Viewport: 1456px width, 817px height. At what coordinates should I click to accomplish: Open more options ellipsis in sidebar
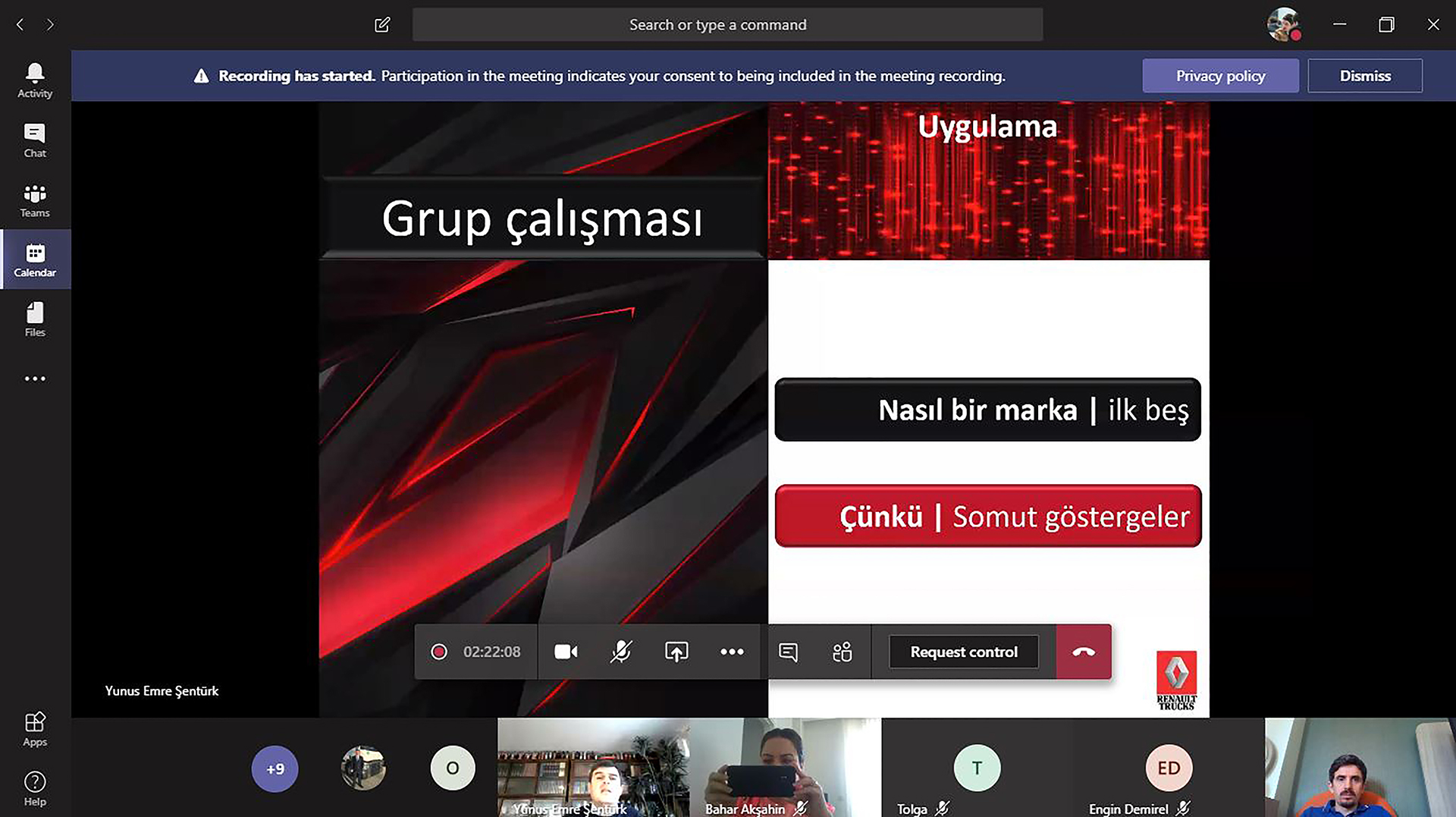pyautogui.click(x=34, y=378)
